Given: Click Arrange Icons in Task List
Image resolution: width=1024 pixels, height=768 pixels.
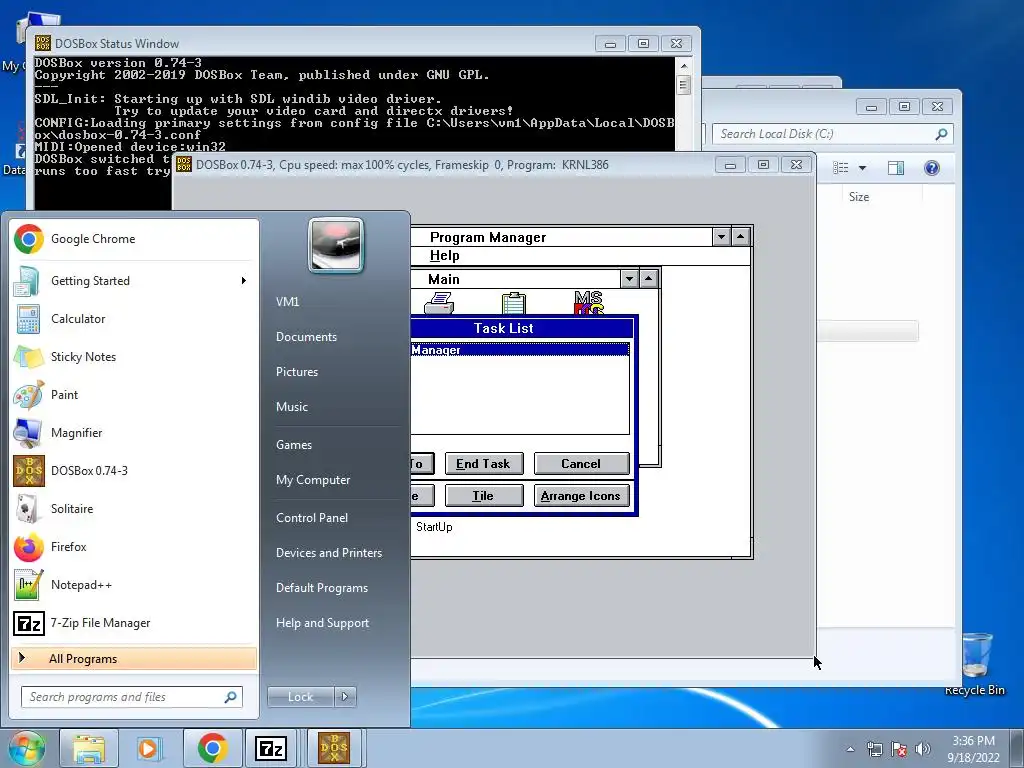Looking at the screenshot, I should [581, 496].
